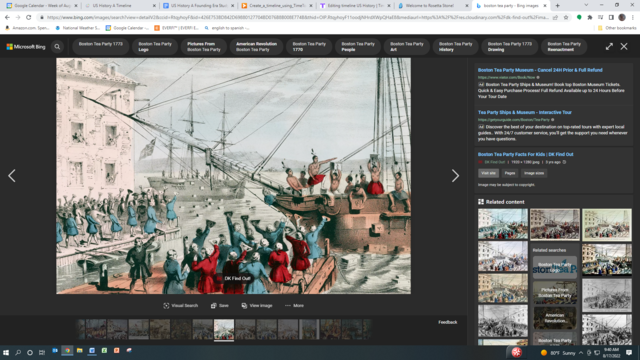Click View image button
Image resolution: width=640 pixels, height=360 pixels.
tap(257, 305)
